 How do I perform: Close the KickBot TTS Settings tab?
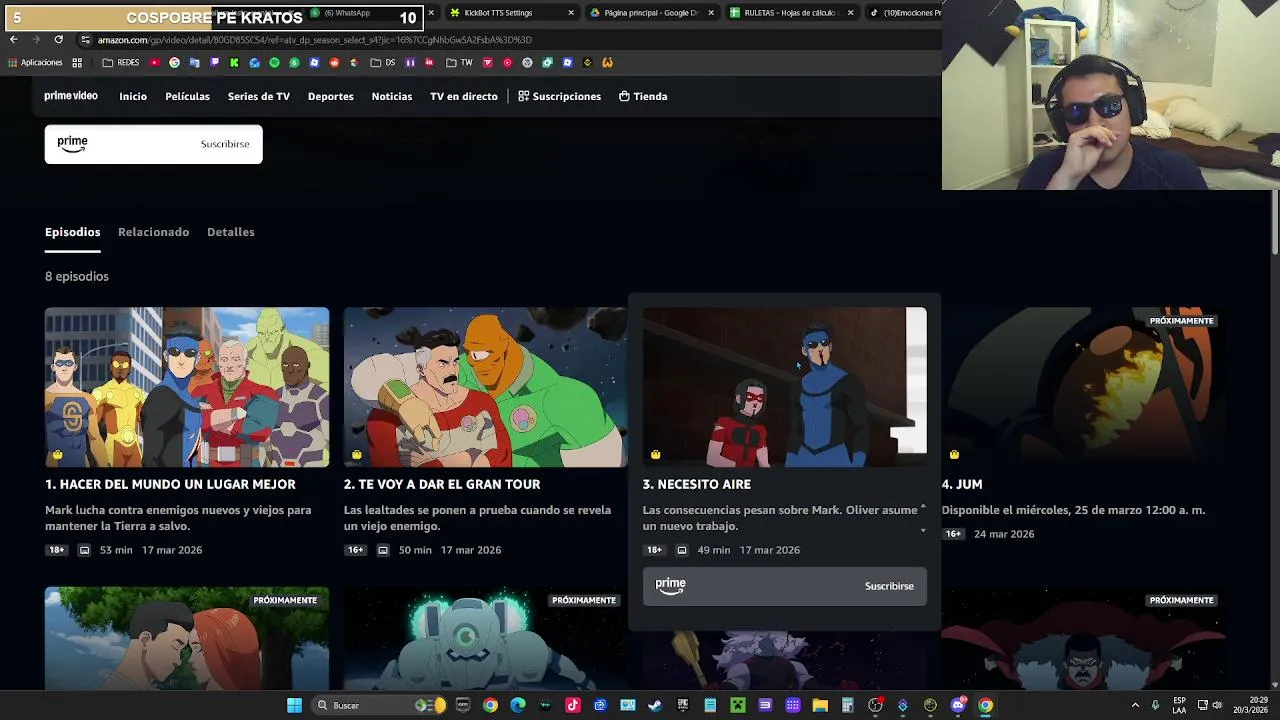coord(571,13)
